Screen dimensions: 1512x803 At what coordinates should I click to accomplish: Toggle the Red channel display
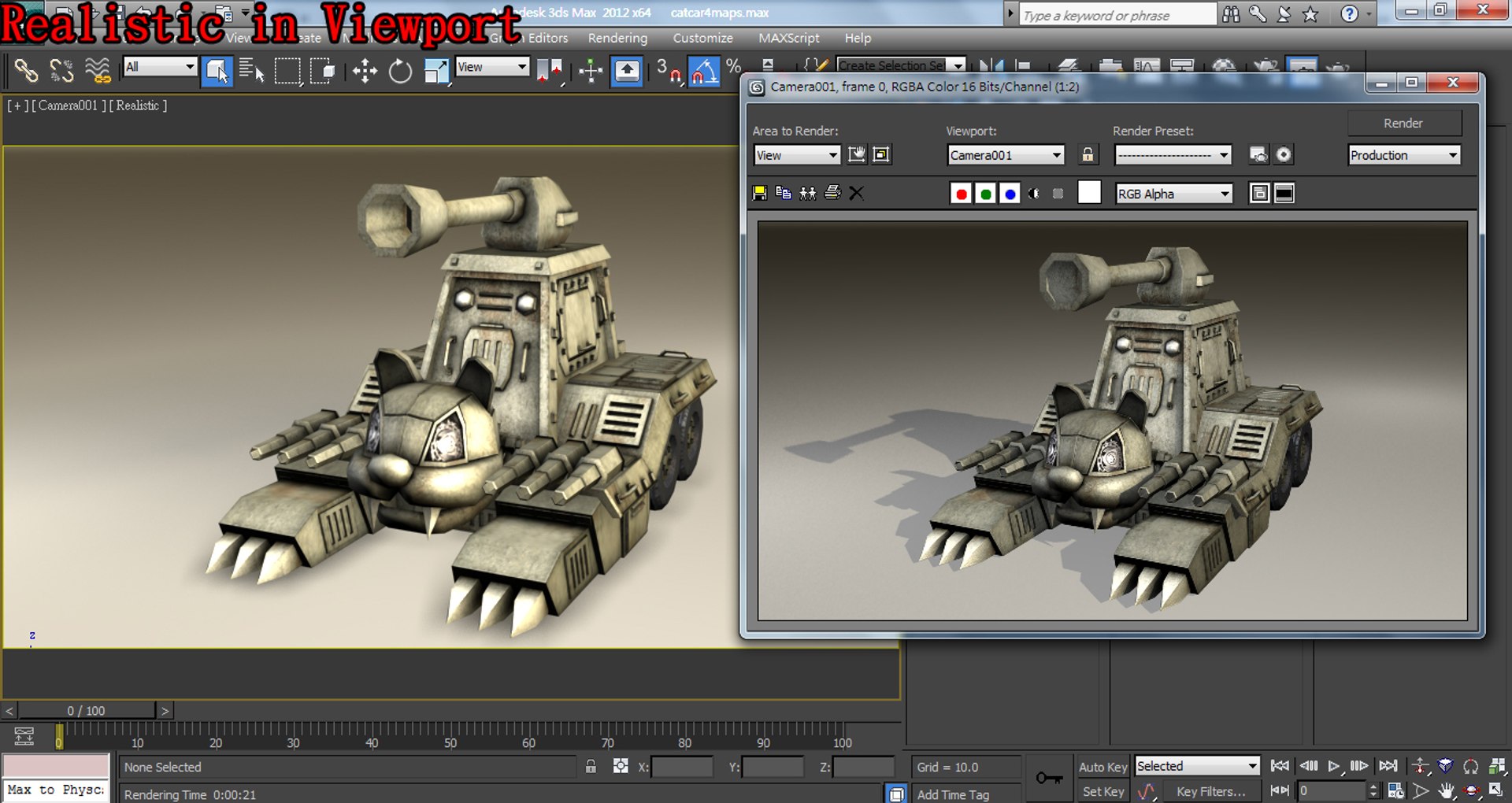pos(961,194)
